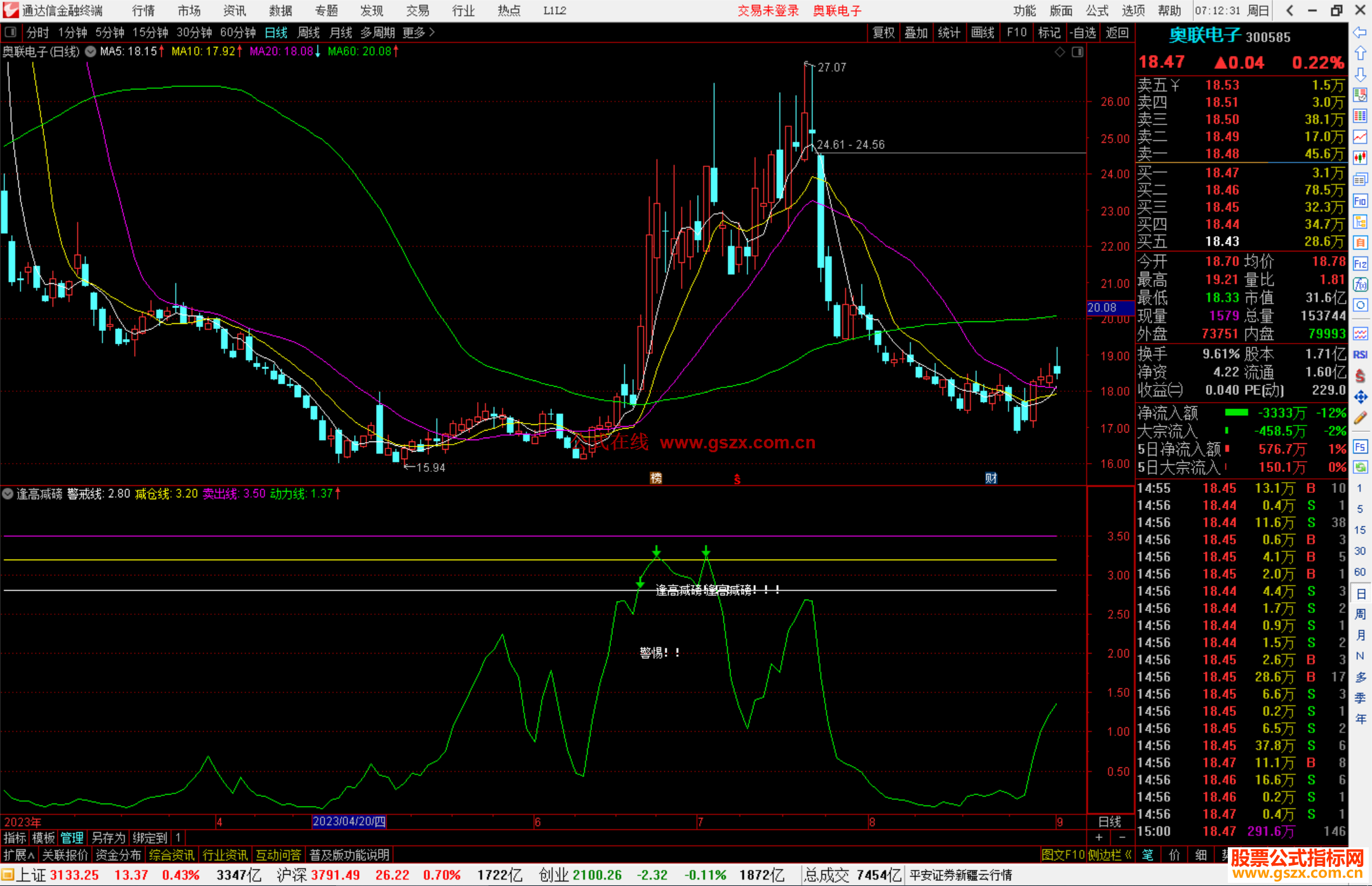Switch to the 周线 weekly chart tab
1372x886 pixels.
click(x=309, y=32)
